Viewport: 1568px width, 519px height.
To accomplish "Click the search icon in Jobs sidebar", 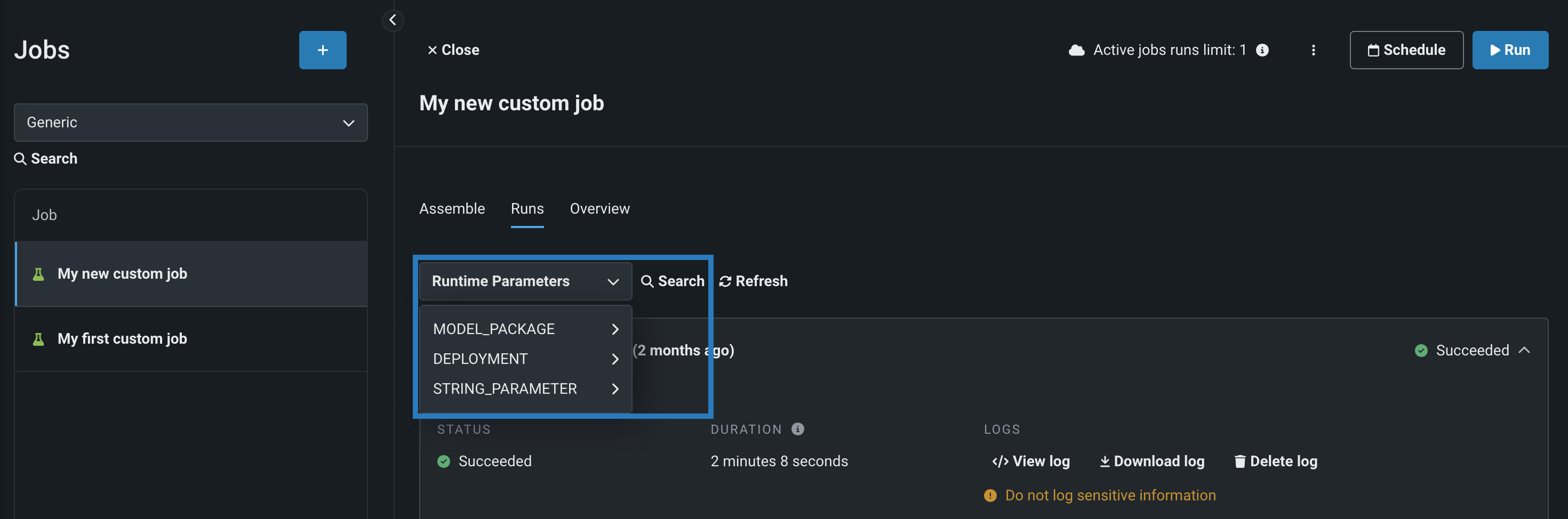I will 20,159.
